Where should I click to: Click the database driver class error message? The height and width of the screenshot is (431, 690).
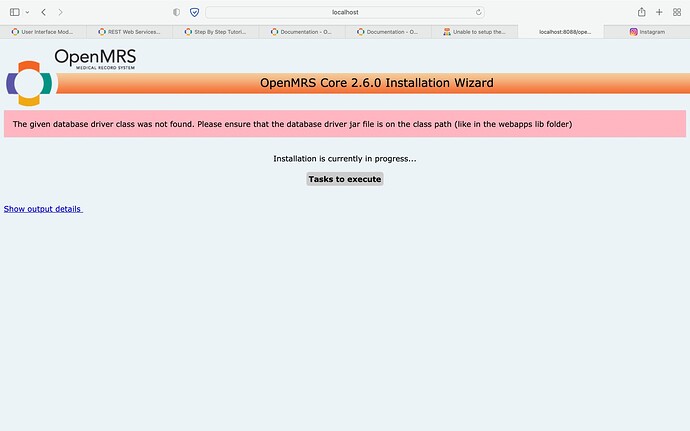(292, 124)
